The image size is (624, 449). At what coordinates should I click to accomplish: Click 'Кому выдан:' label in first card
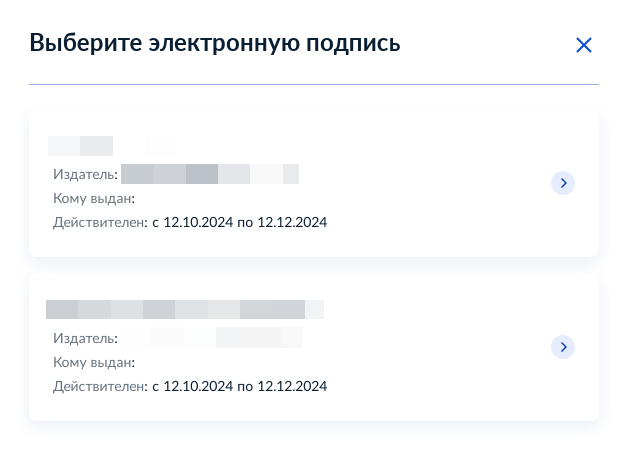coord(94,198)
